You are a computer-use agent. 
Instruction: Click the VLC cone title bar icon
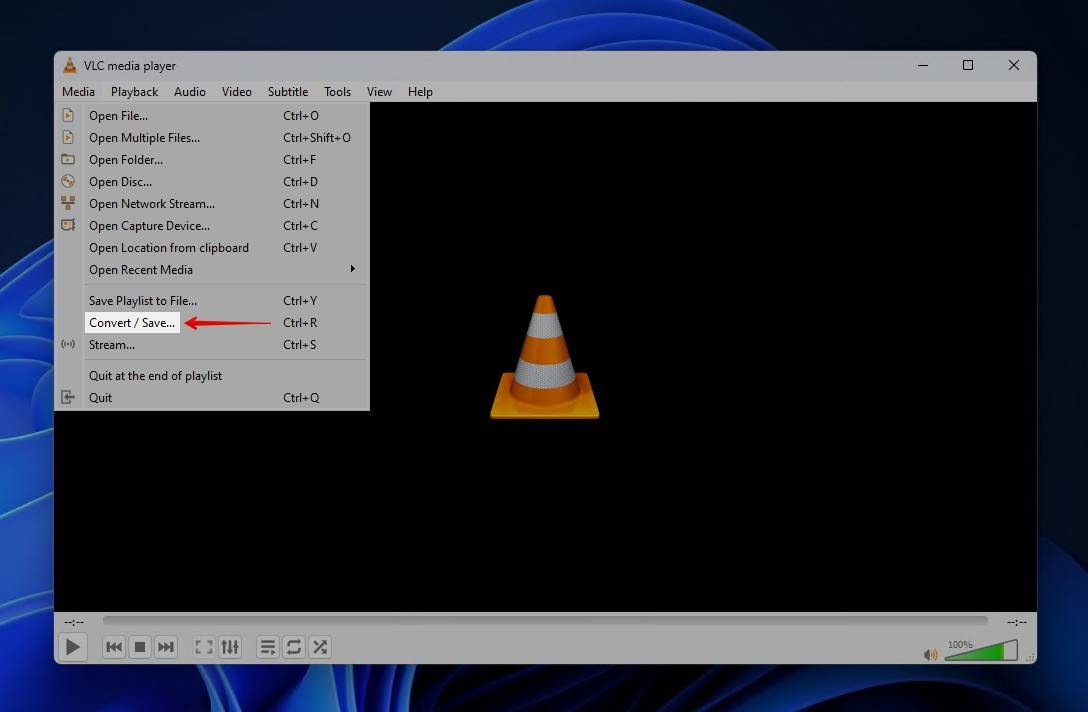pos(69,65)
